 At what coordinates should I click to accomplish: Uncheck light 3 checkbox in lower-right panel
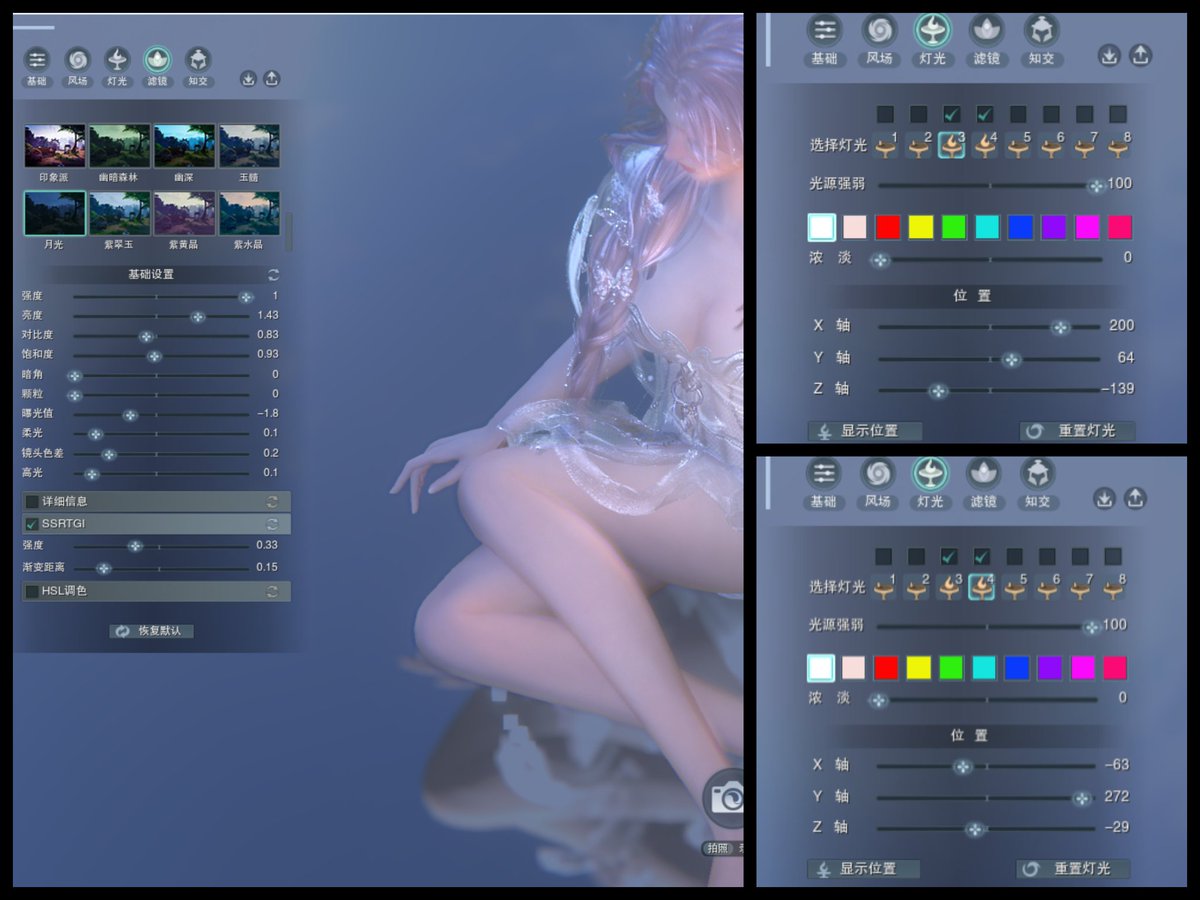(949, 556)
